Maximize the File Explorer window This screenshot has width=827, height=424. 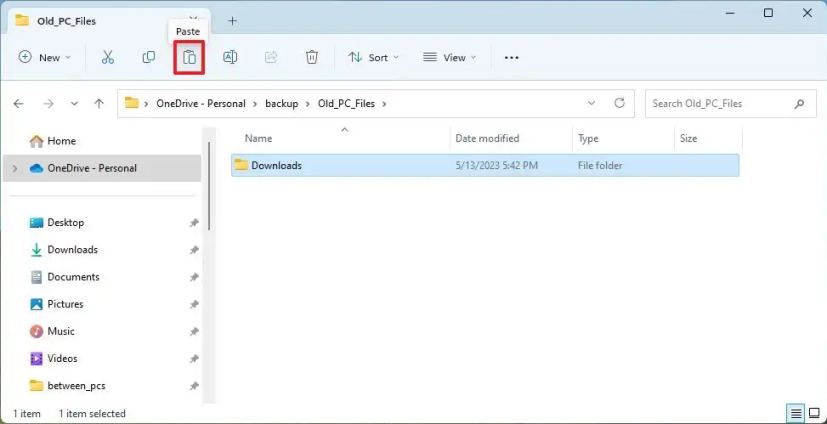[x=768, y=13]
